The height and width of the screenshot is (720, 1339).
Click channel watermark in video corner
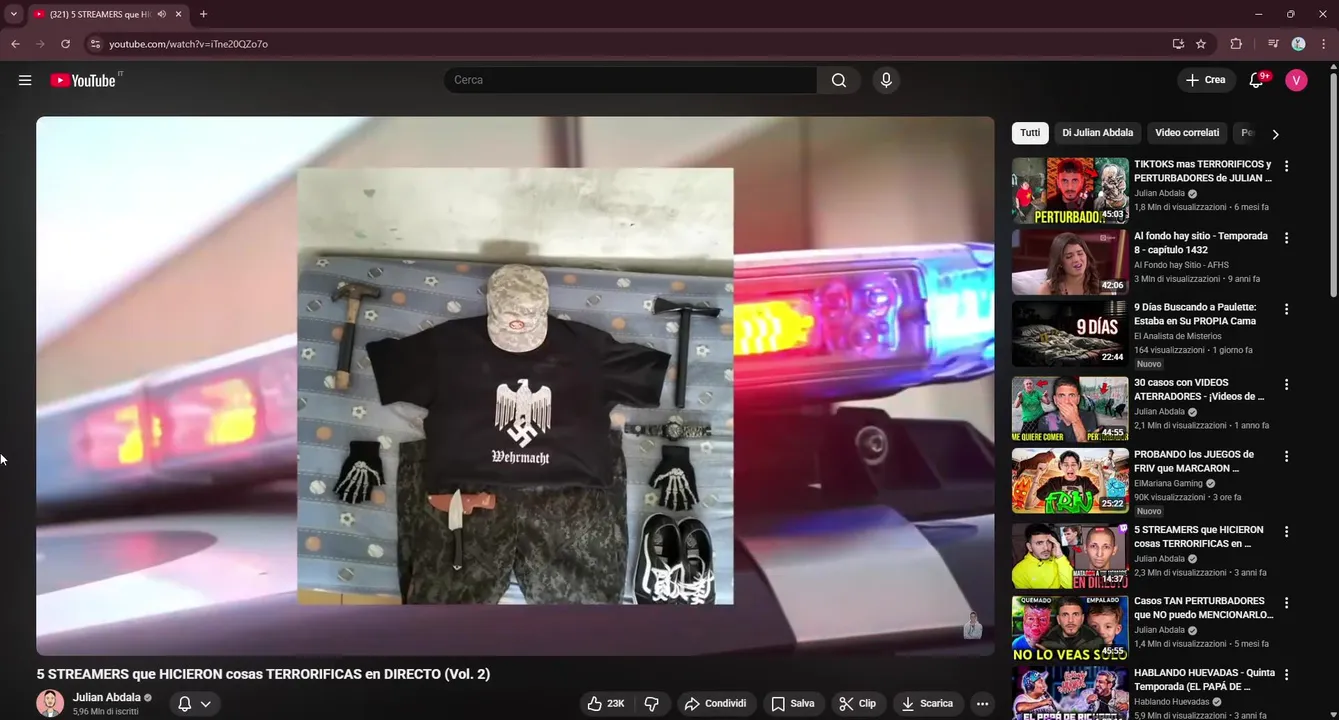972,626
